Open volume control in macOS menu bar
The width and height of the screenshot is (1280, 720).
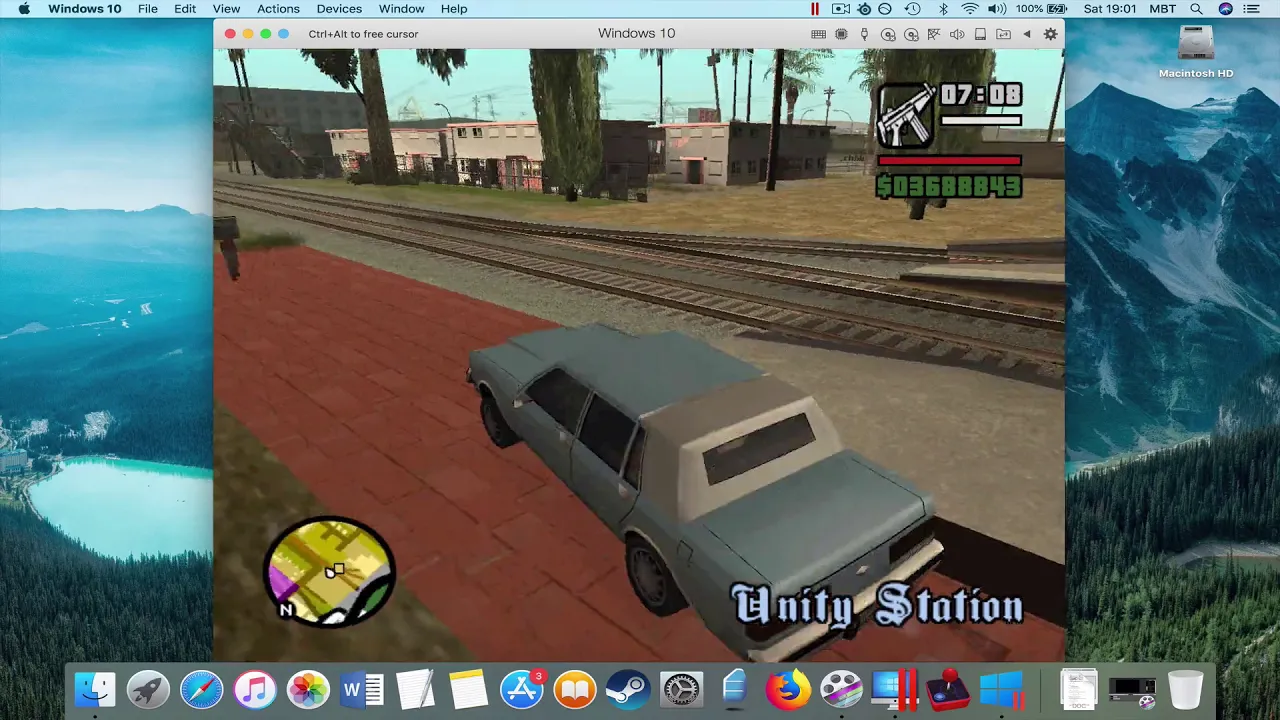997,9
